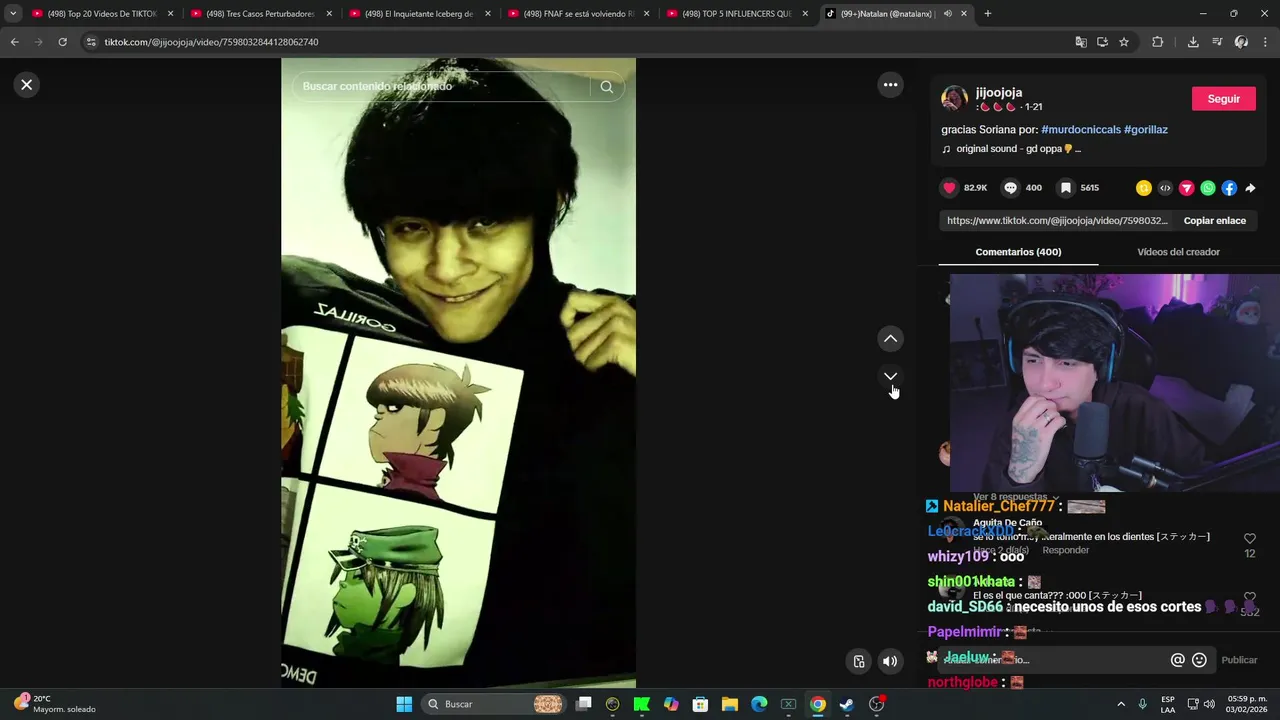
Task: Expand more share options arrow
Action: [x=1250, y=188]
